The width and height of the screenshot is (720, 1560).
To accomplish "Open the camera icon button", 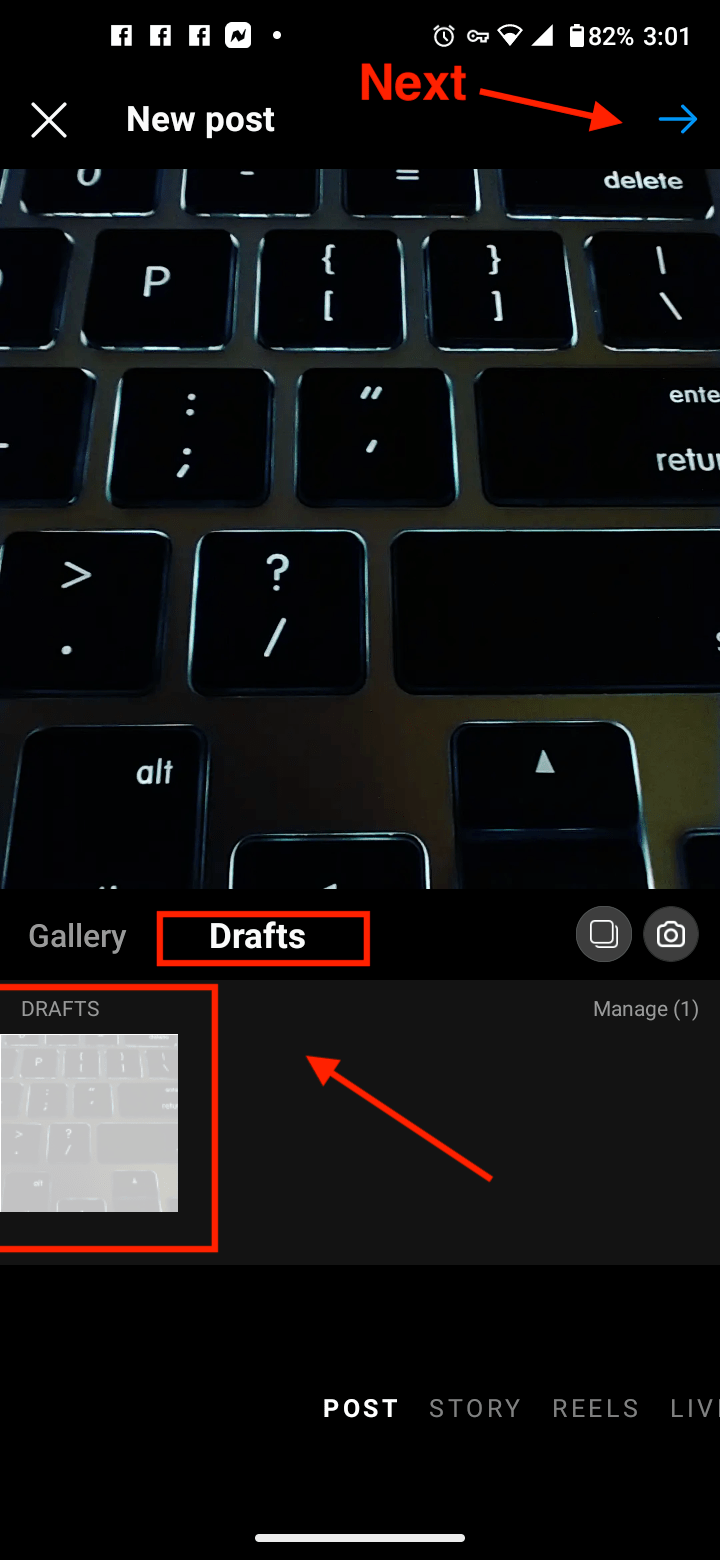I will click(x=671, y=935).
